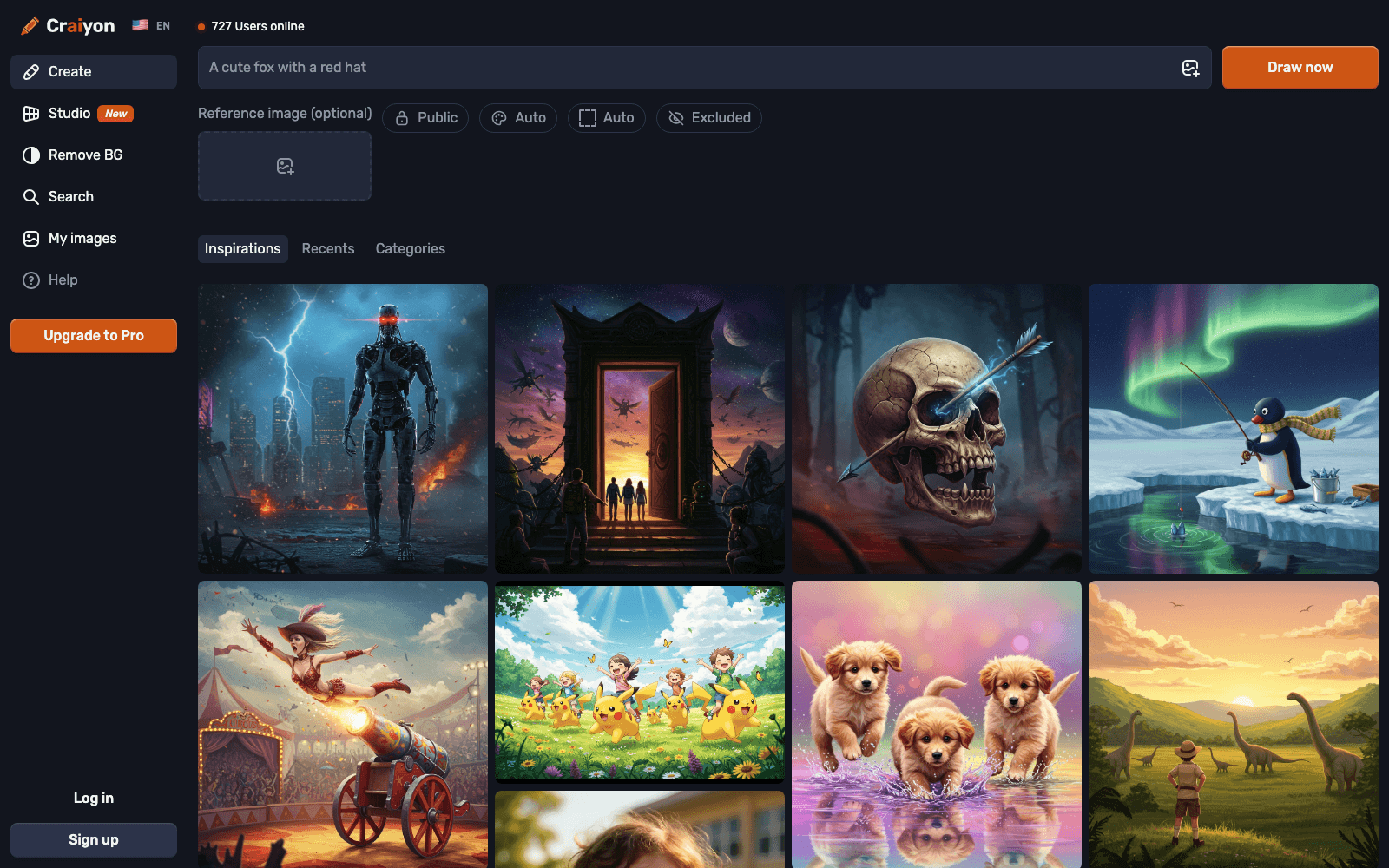The width and height of the screenshot is (1389, 868).
Task: Open the Help link in sidebar
Action: [94, 280]
